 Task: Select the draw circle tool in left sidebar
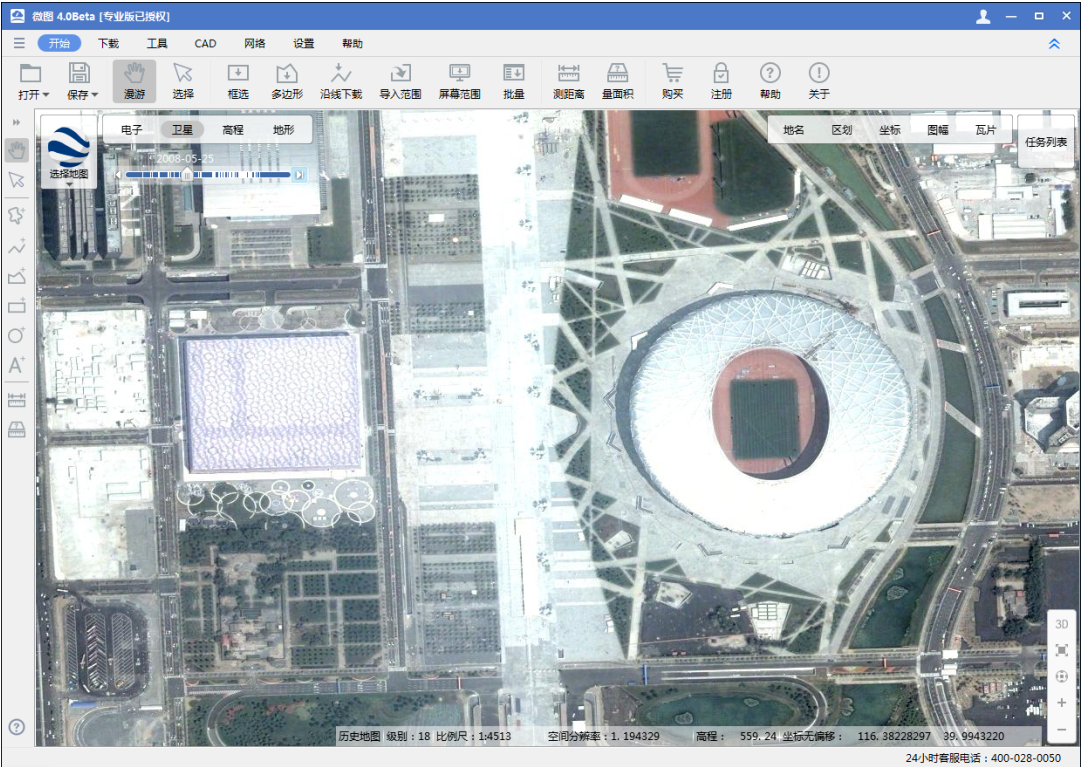(16, 336)
